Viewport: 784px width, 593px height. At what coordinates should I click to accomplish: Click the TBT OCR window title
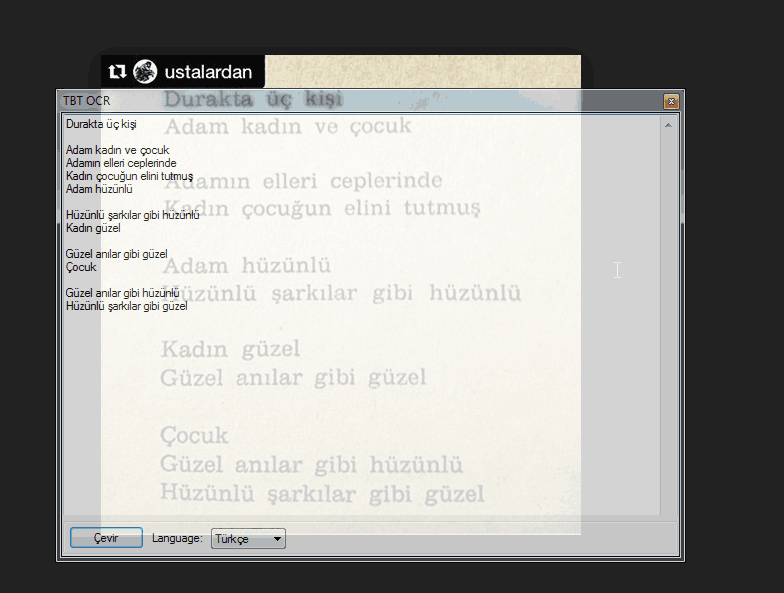[86, 101]
